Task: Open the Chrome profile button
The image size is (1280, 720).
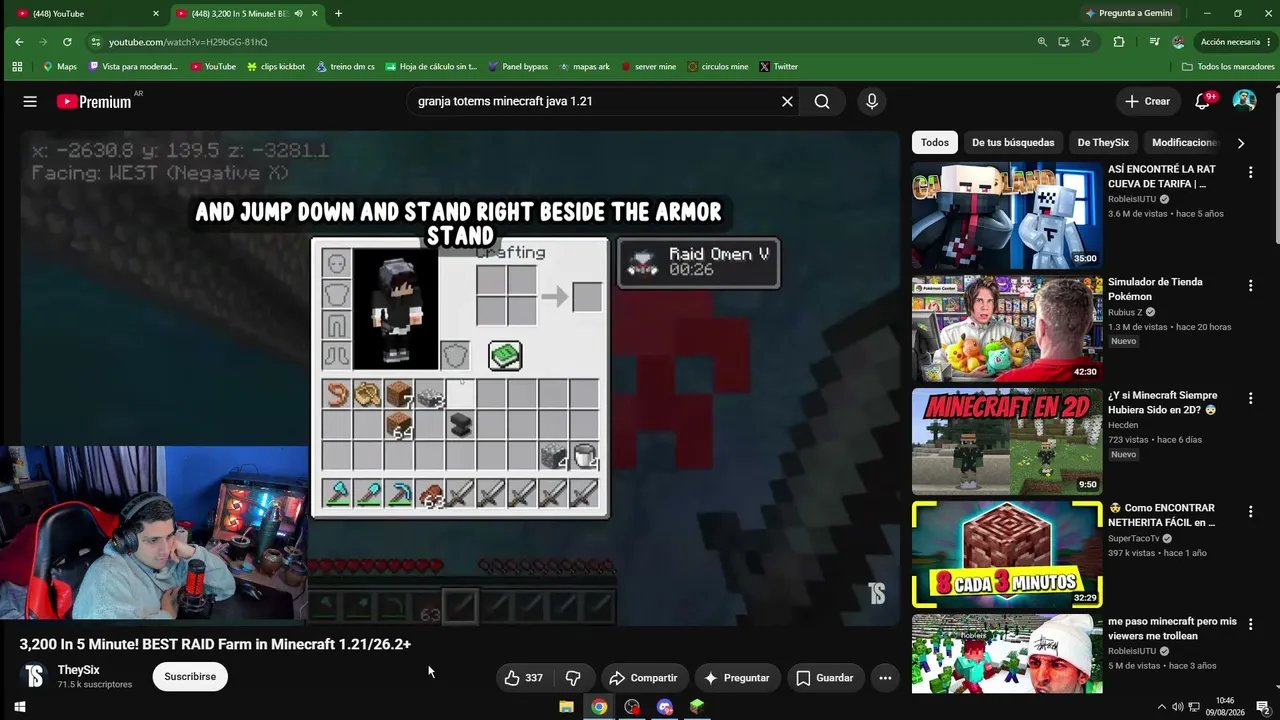Action: coord(1179,42)
